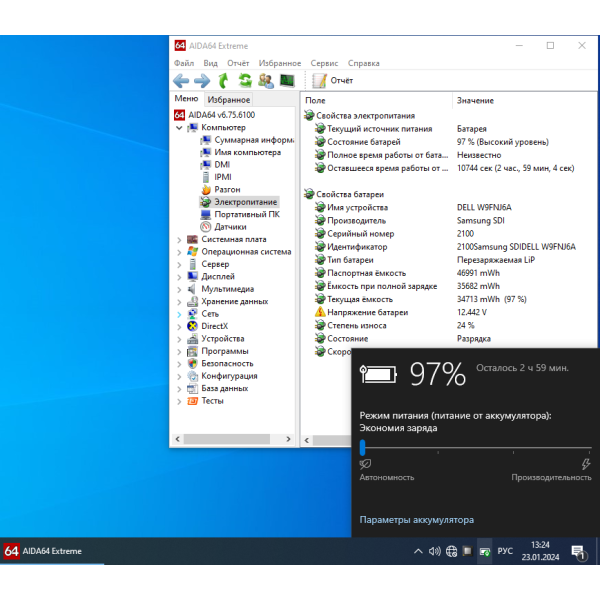Open the Отчёт menu

tap(238, 63)
